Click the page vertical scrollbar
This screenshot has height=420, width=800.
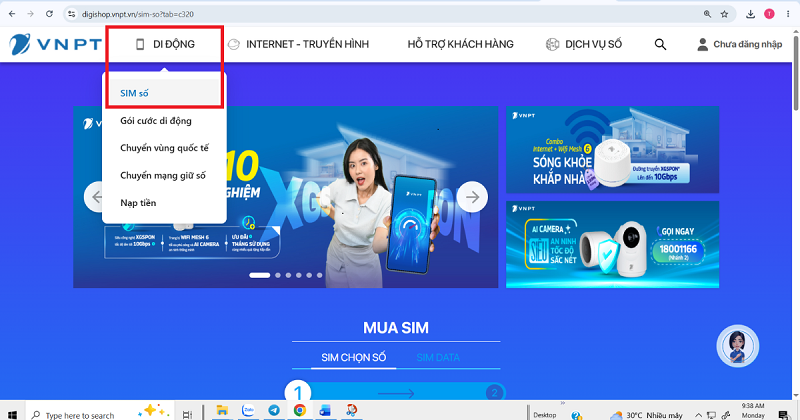tap(796, 71)
